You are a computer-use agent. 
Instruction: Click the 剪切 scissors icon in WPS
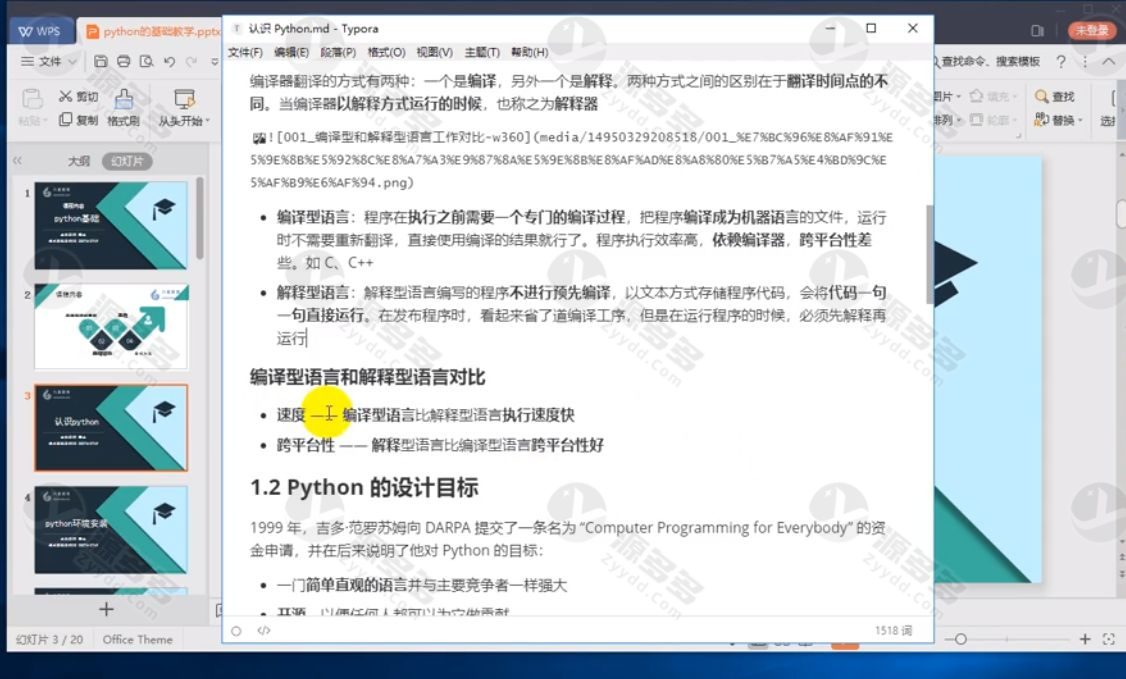65,96
